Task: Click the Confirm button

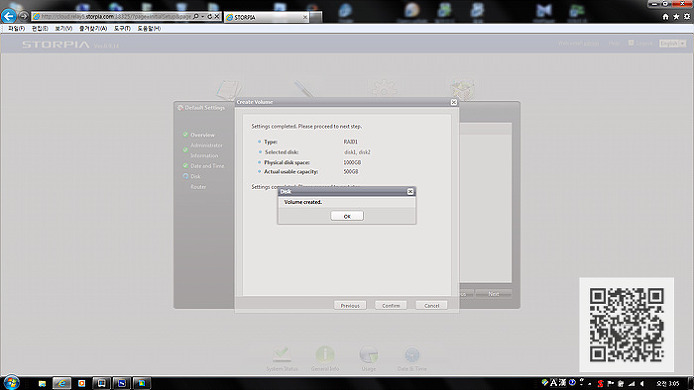Action: pos(391,305)
